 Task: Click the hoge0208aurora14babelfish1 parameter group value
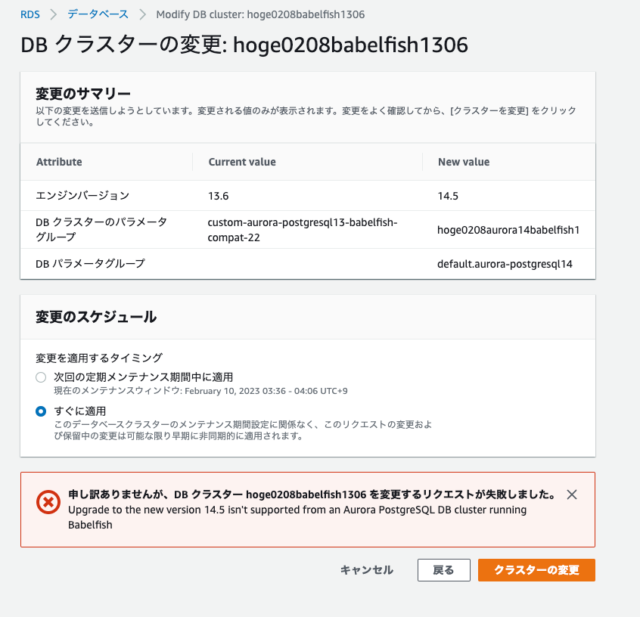click(508, 230)
